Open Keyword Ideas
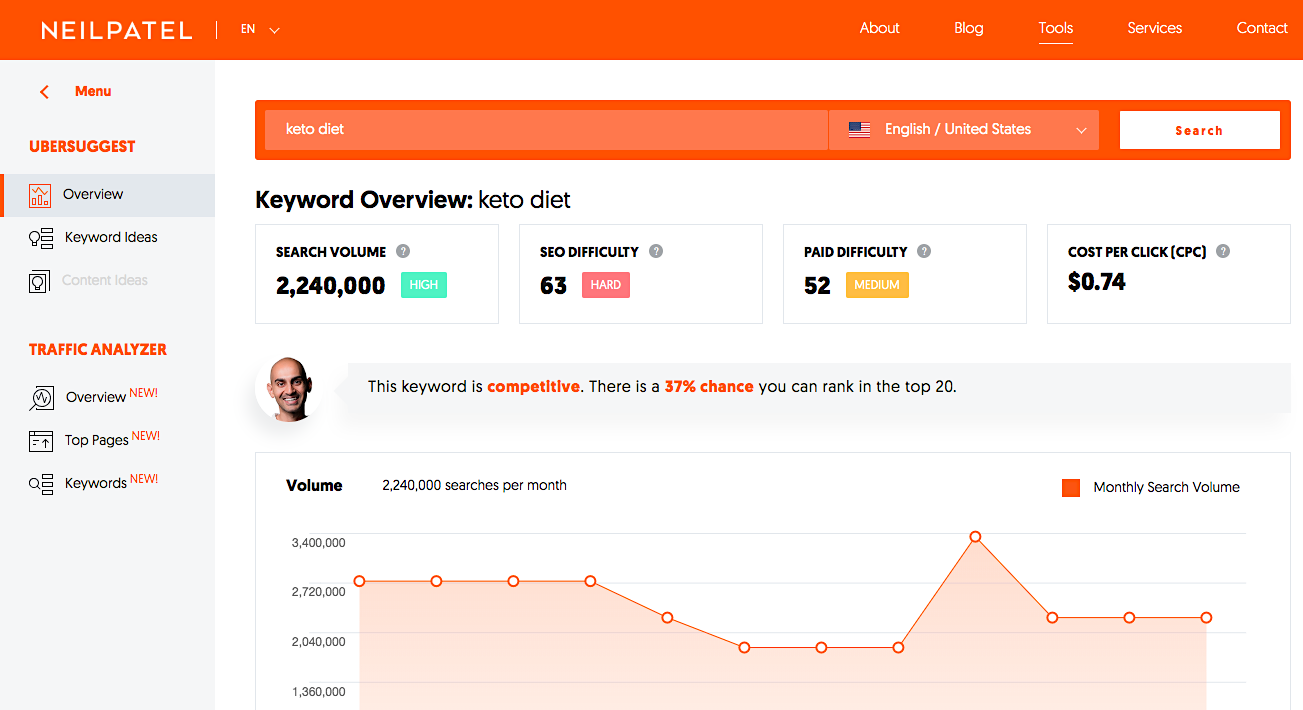 [111, 237]
